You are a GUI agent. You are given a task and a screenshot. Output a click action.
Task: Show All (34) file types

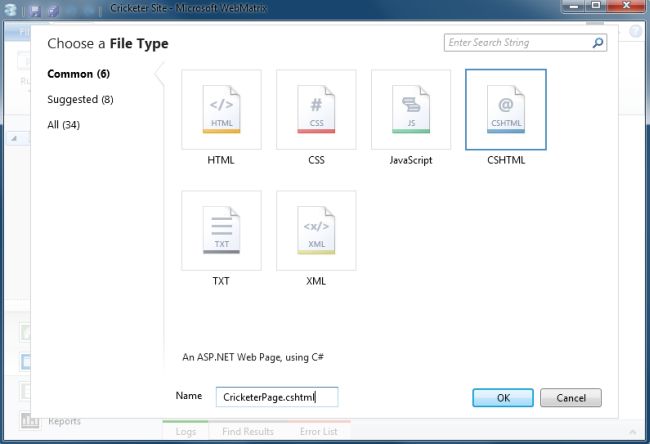[63, 125]
